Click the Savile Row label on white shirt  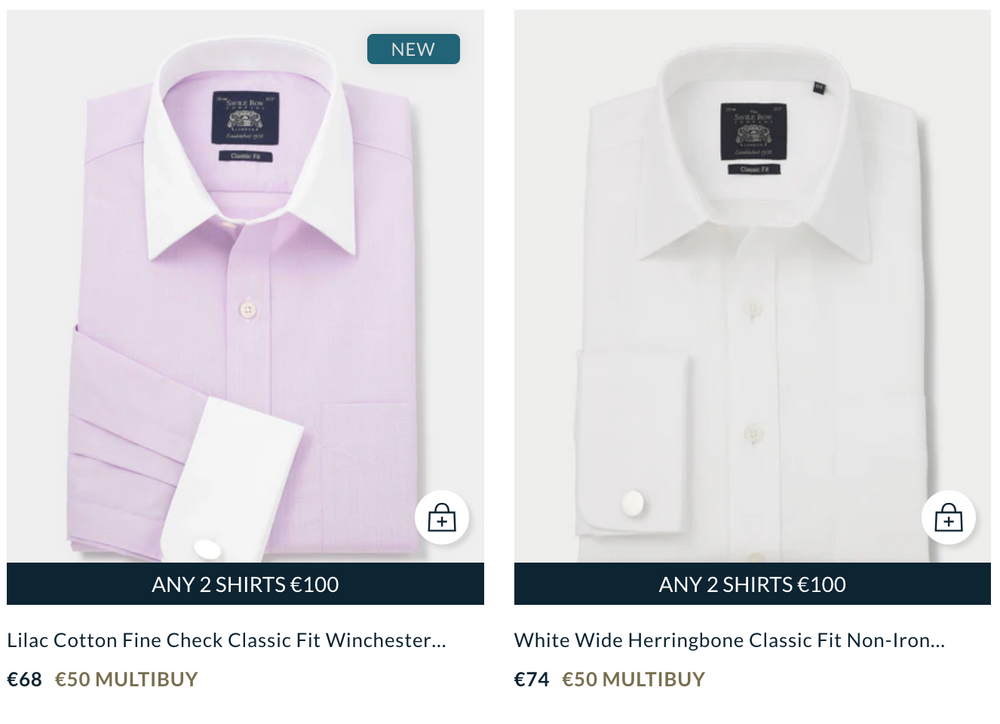coord(753,129)
